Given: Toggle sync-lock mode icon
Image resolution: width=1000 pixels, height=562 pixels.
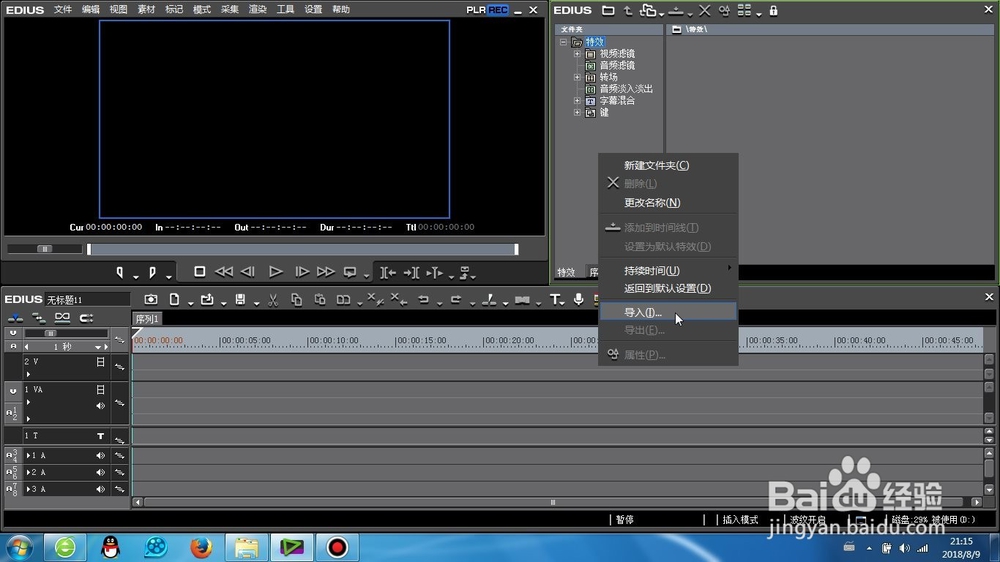Looking at the screenshot, I should (x=86, y=318).
